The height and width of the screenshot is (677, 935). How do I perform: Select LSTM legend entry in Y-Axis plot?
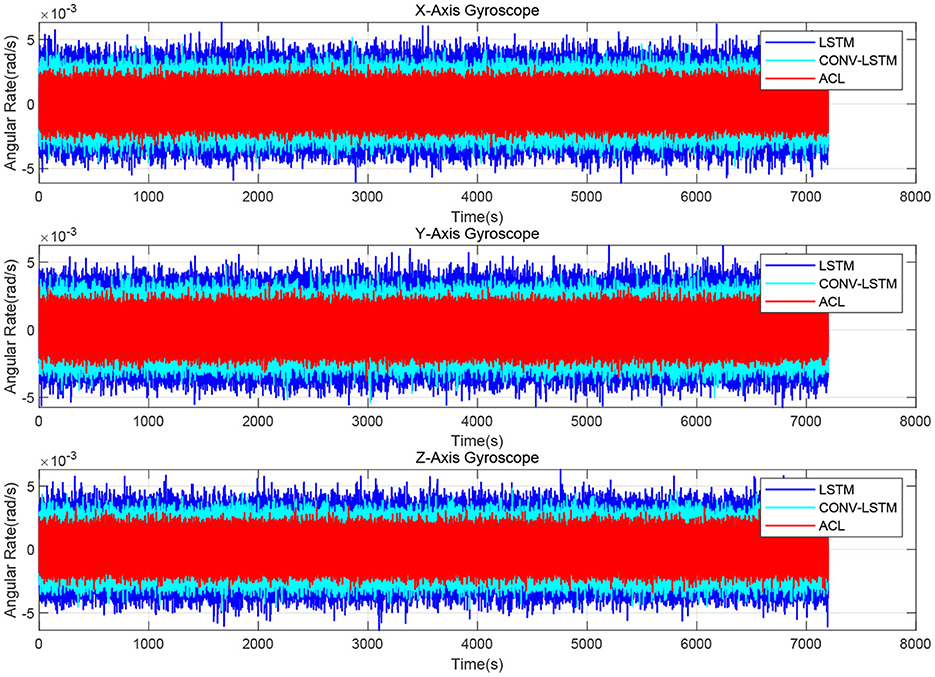coord(810,265)
